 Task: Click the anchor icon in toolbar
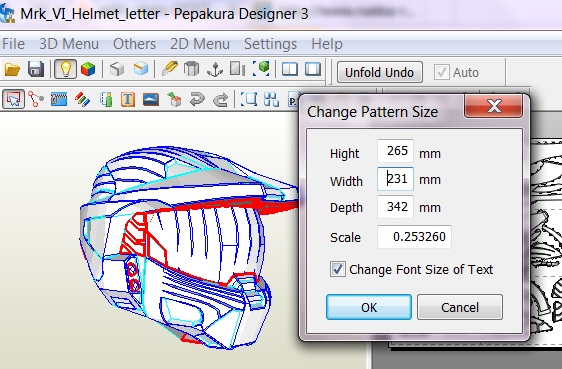tap(215, 69)
